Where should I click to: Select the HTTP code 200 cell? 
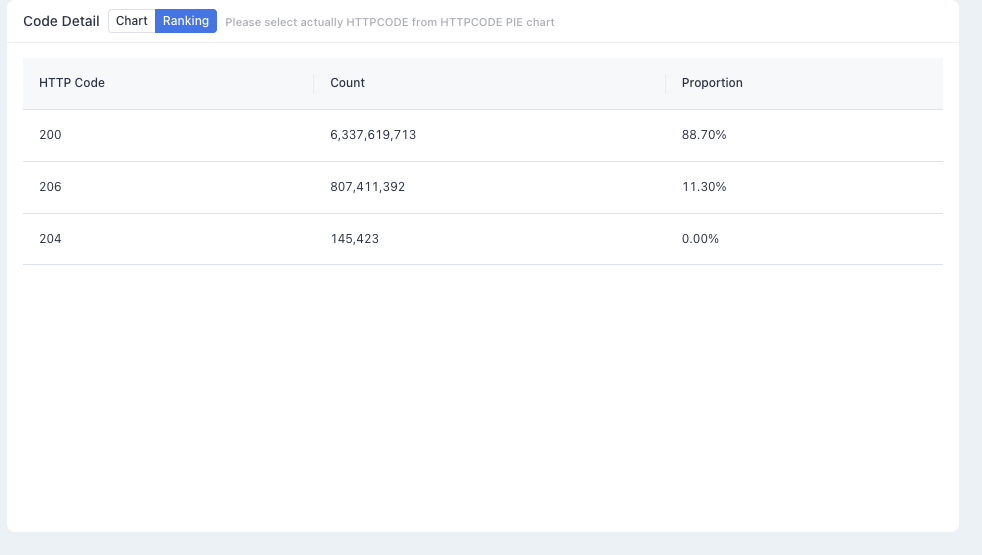point(50,135)
